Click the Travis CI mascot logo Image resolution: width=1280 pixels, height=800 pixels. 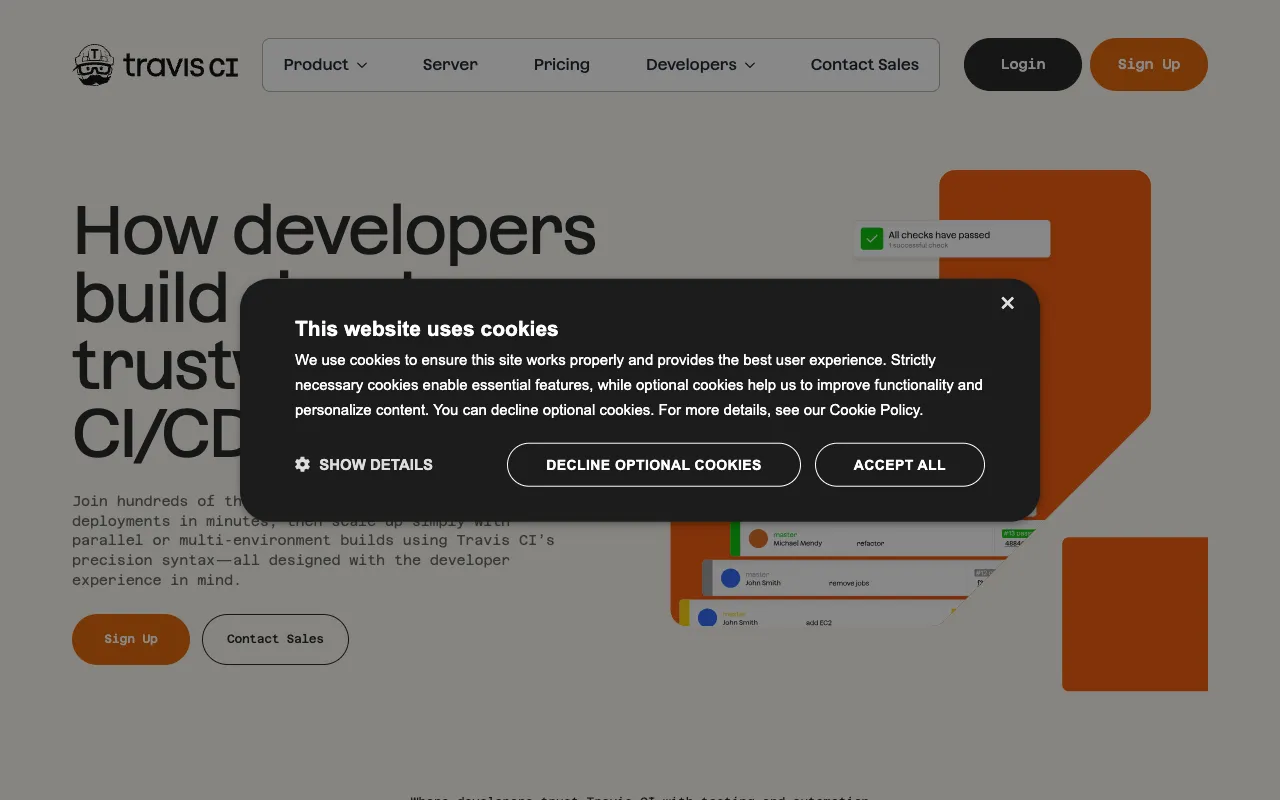(x=94, y=64)
